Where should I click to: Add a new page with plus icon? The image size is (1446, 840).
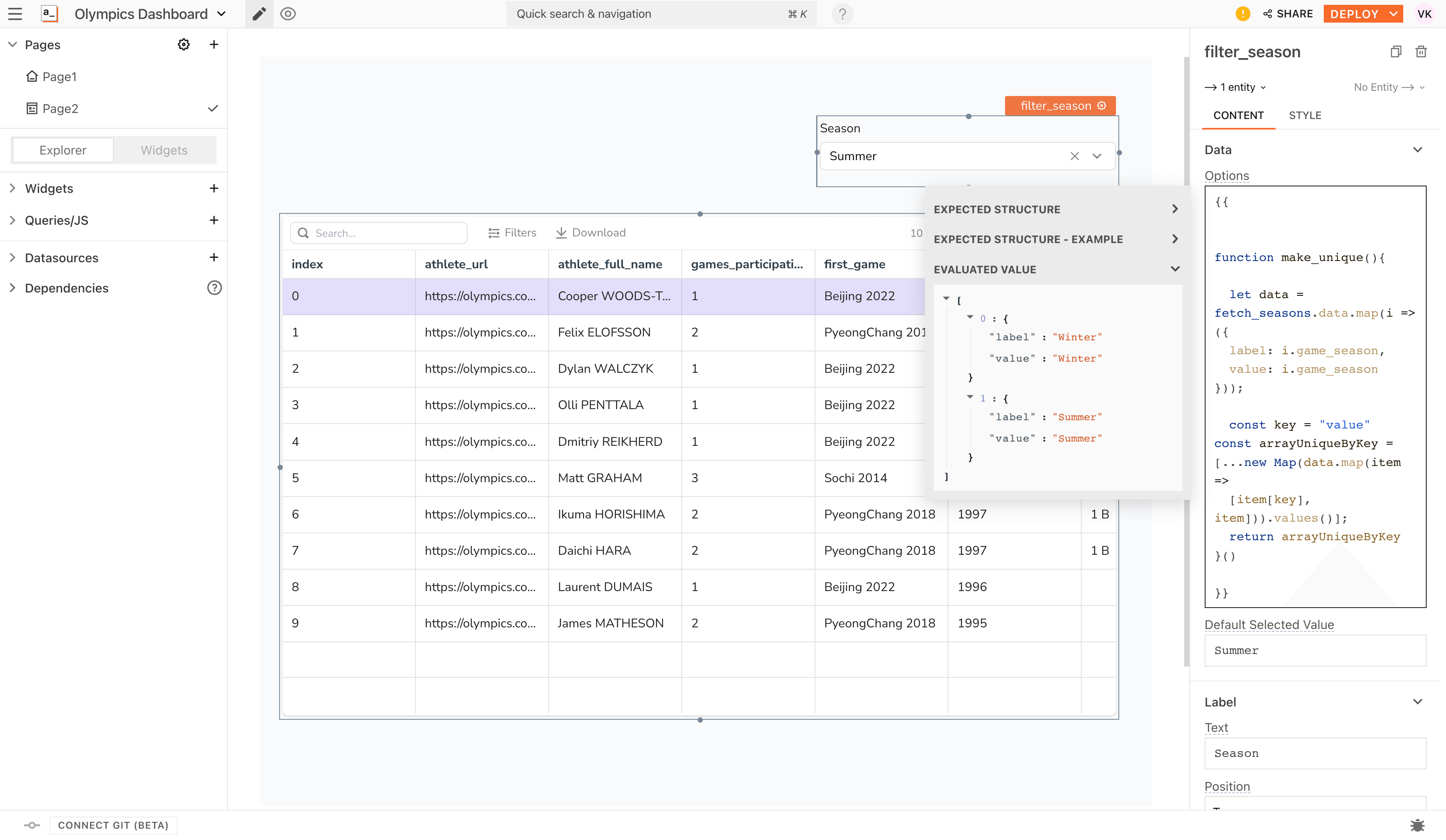[213, 45]
